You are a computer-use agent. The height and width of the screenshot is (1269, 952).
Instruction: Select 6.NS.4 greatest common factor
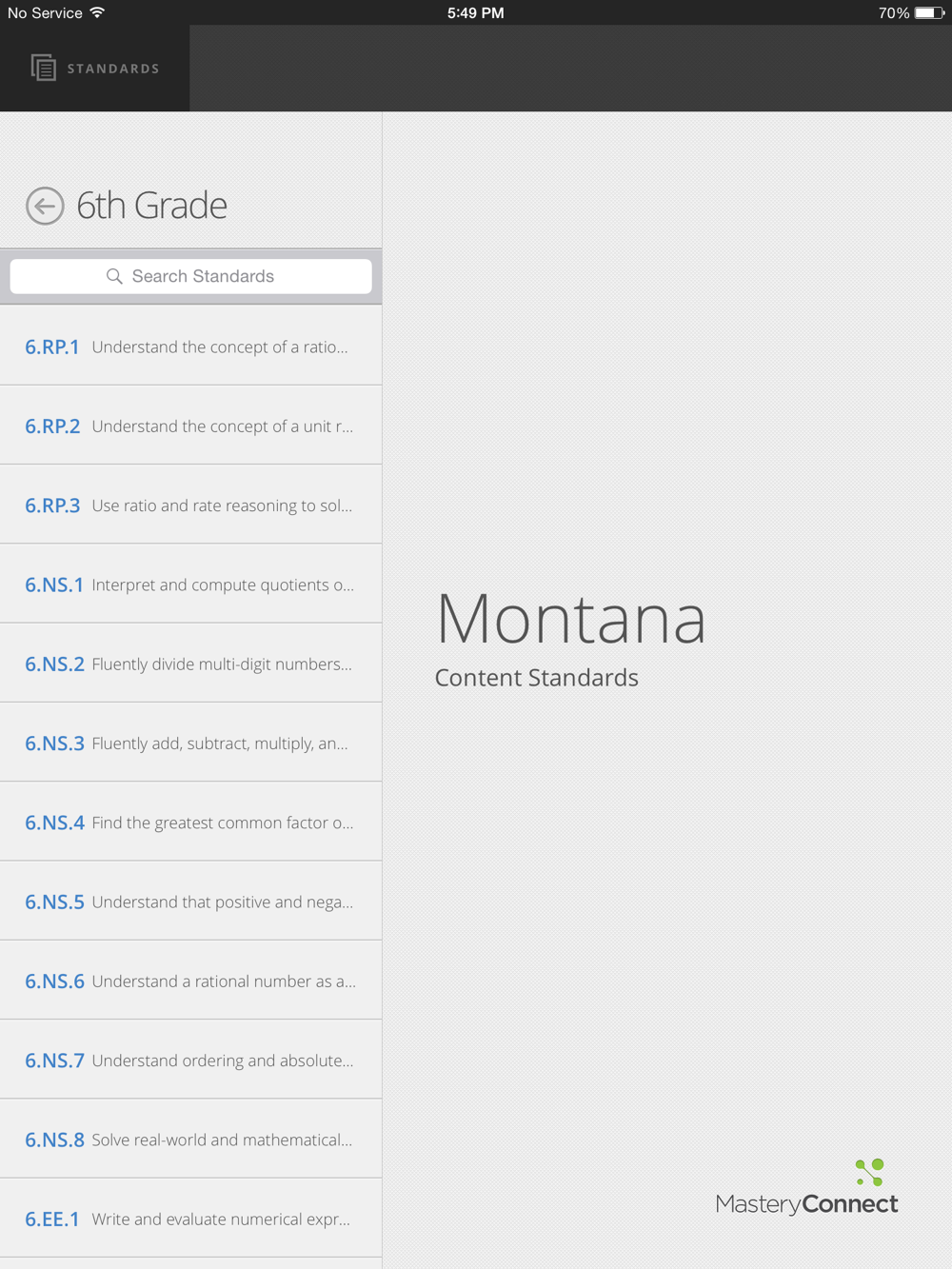[x=190, y=822]
